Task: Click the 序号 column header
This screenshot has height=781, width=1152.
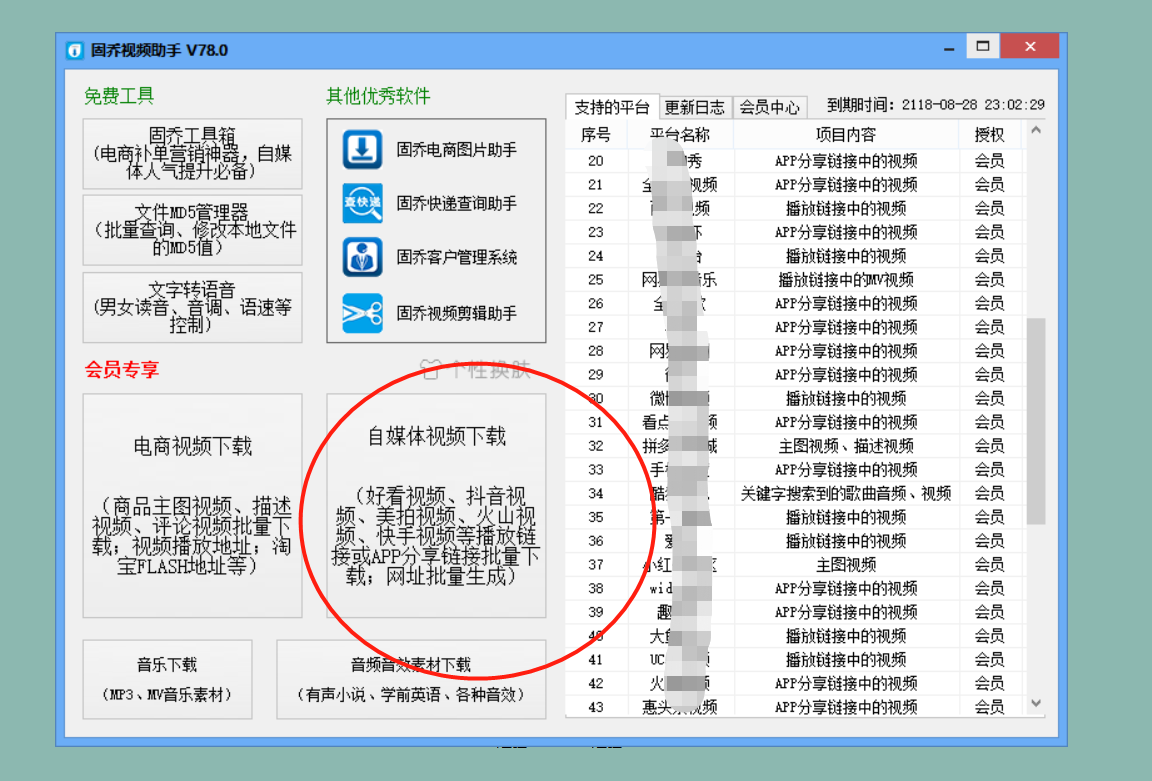Action: point(596,134)
